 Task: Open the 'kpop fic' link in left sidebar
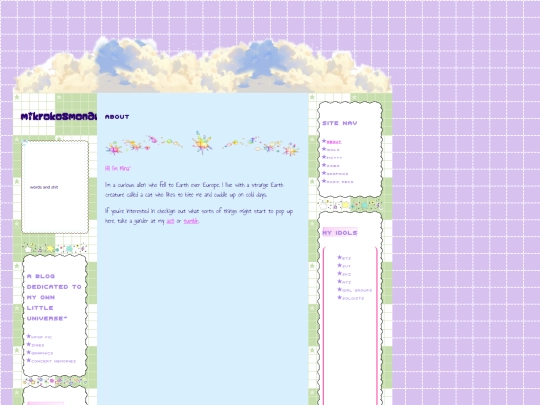pyautogui.click(x=41, y=337)
